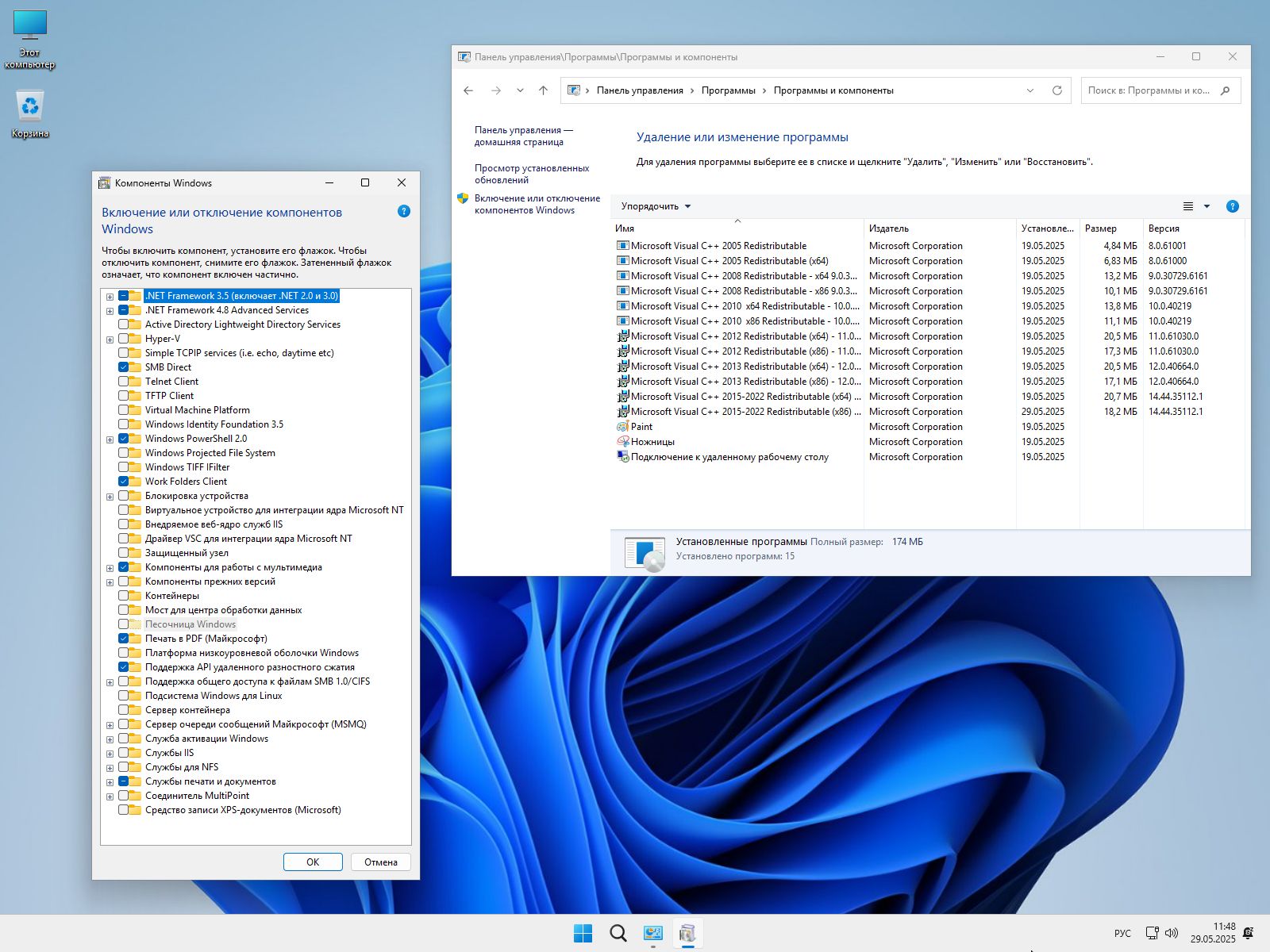Confirm with the OK button
Screen dimensions: 1270x952
click(x=313, y=862)
